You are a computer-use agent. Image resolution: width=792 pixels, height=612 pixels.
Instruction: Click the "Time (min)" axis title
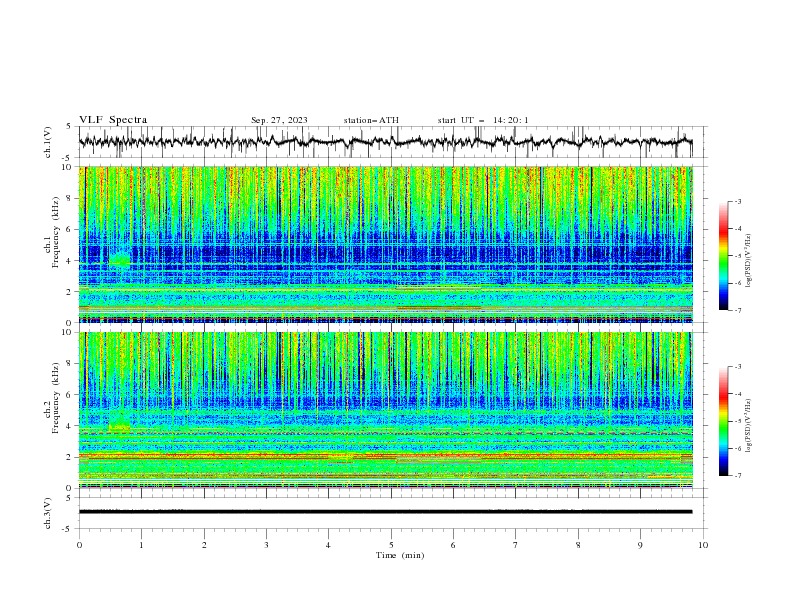point(400,555)
